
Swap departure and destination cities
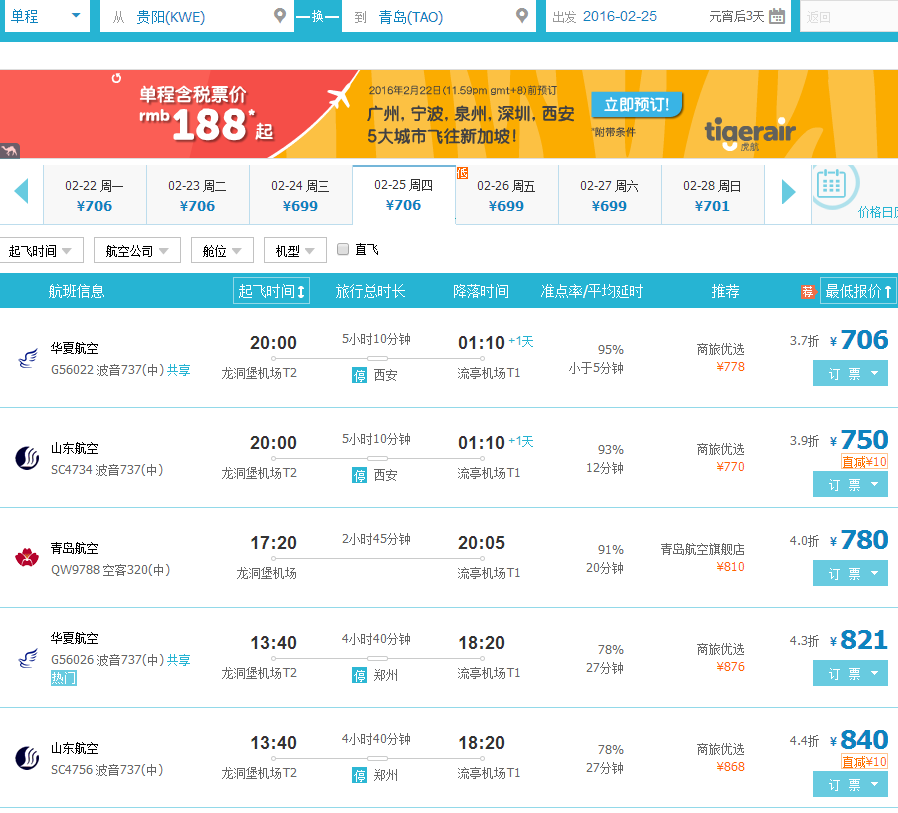pos(318,16)
